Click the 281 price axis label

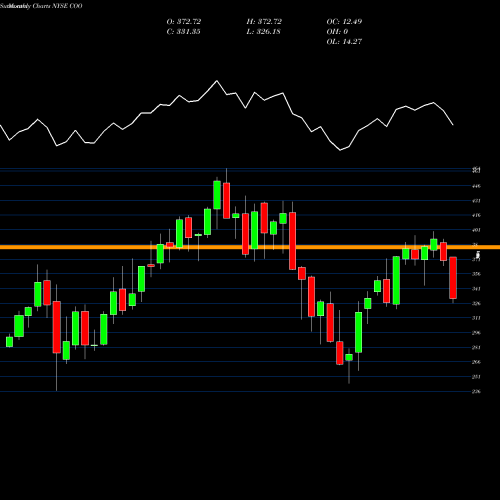click(476, 347)
